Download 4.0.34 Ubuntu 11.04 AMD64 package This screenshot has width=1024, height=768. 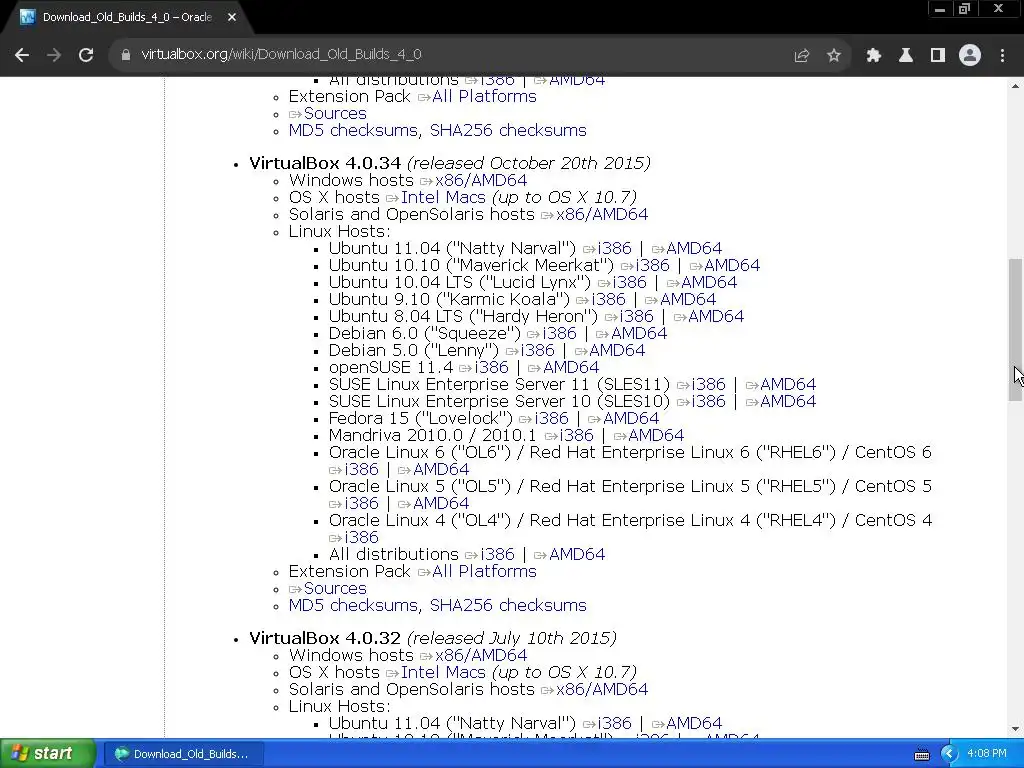pyautogui.click(x=694, y=248)
